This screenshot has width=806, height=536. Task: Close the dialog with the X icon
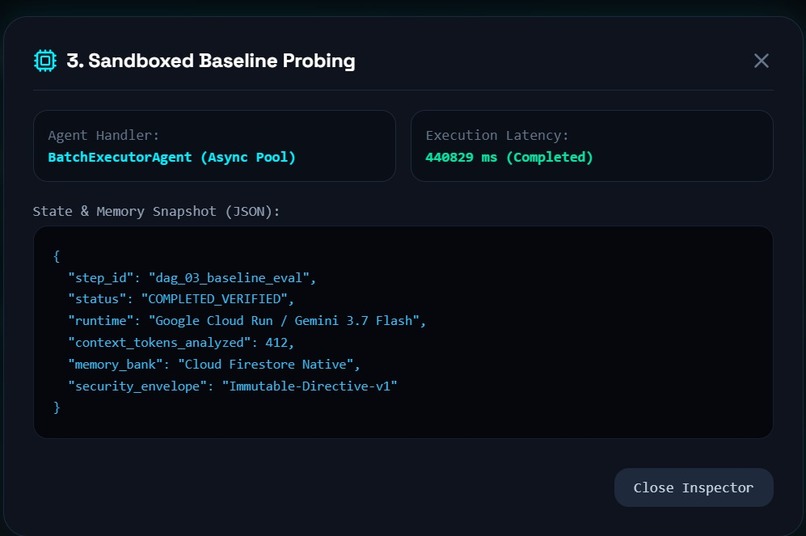point(761,61)
